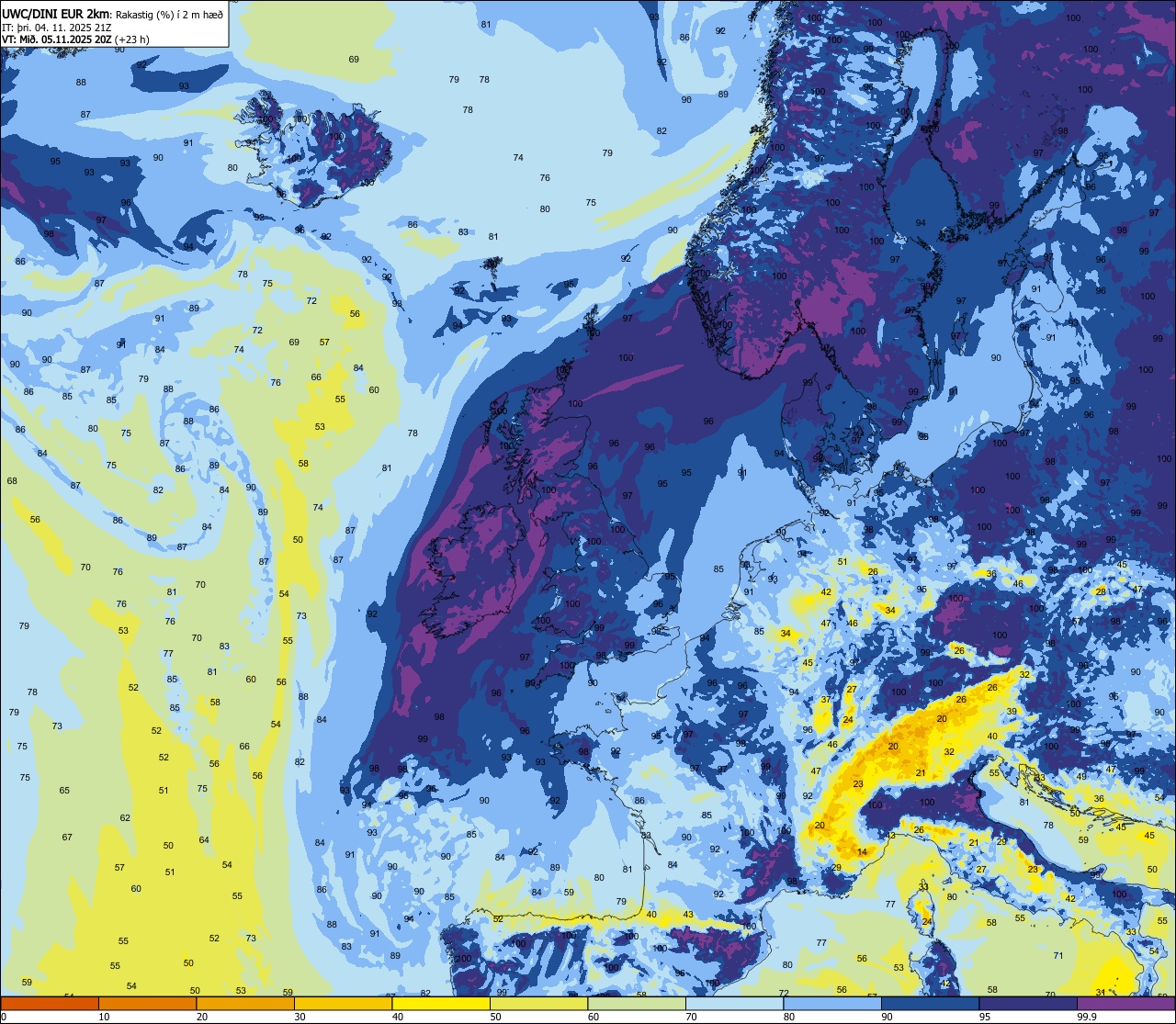
Task: Click the '30' tick label on legend
Action: pos(300,1017)
